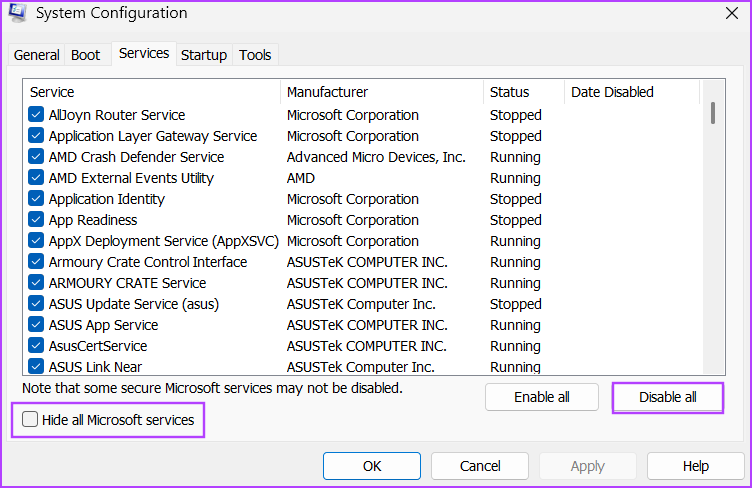Click the System Configuration title bar icon
This screenshot has height=488, width=752.
point(17,13)
